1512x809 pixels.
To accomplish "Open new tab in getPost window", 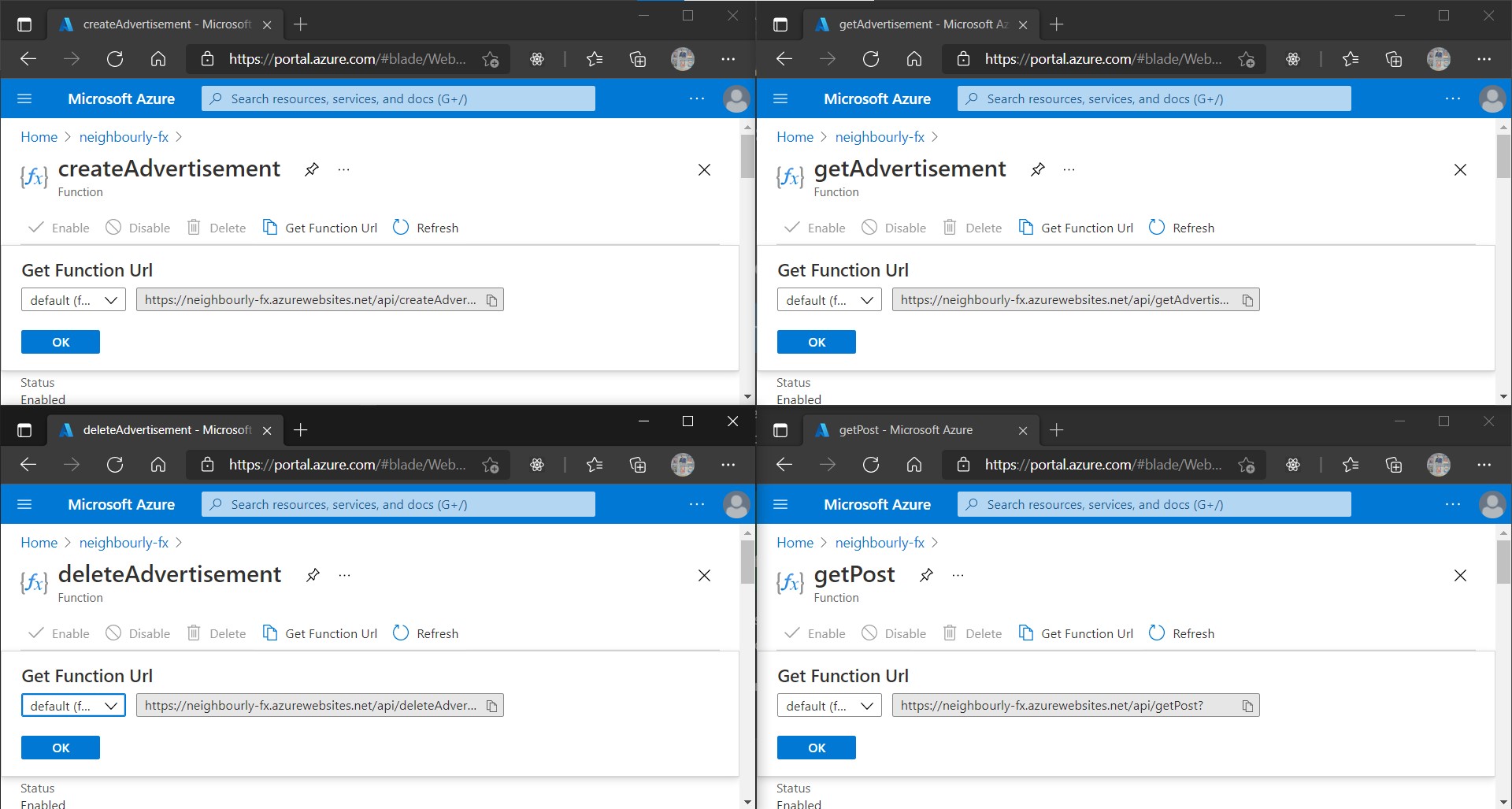I will coord(1056,430).
